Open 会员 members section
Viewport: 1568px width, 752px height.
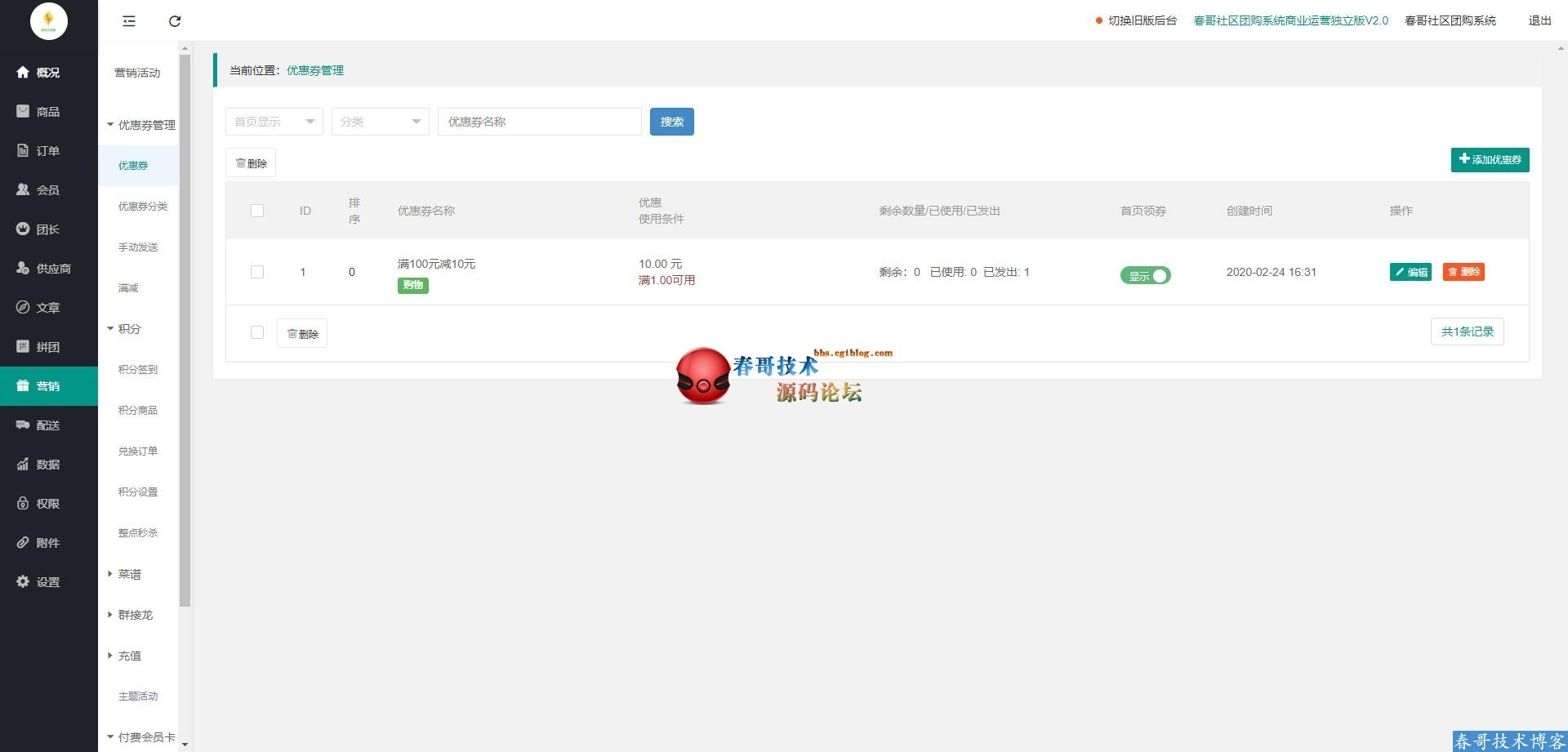[x=47, y=190]
